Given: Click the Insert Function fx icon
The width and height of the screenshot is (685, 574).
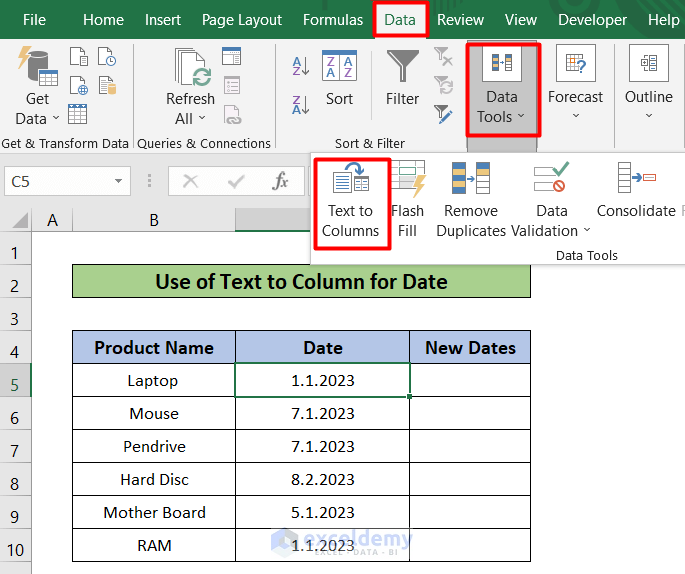Looking at the screenshot, I should pos(281,181).
